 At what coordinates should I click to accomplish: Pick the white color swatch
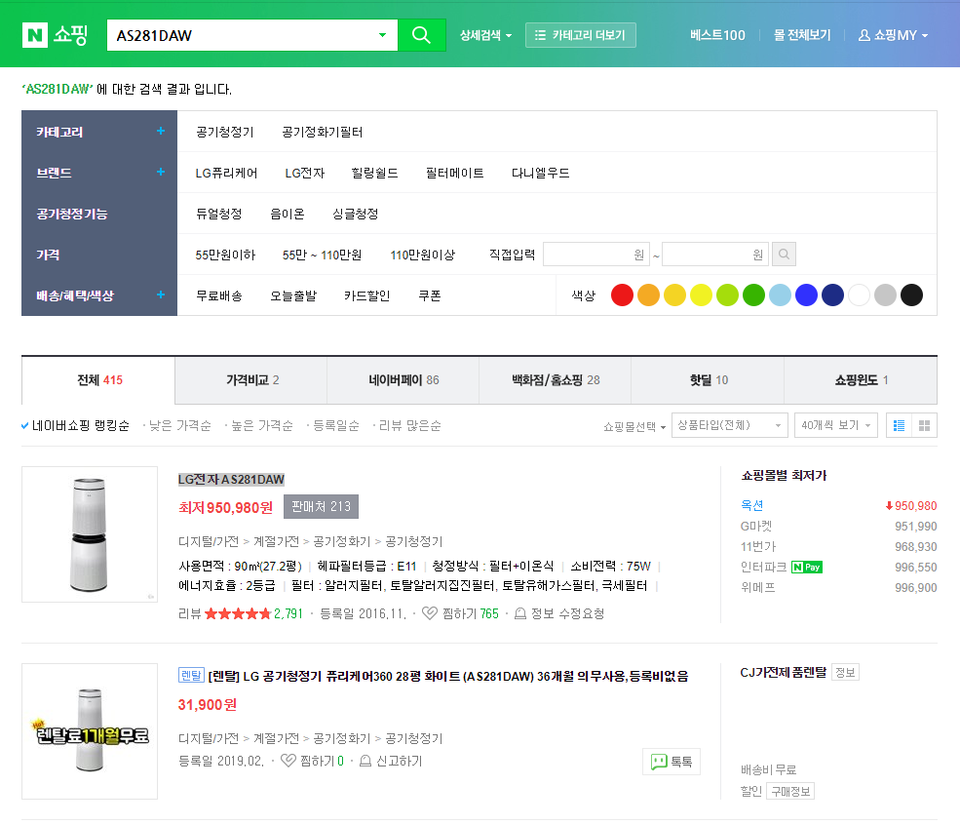859,295
